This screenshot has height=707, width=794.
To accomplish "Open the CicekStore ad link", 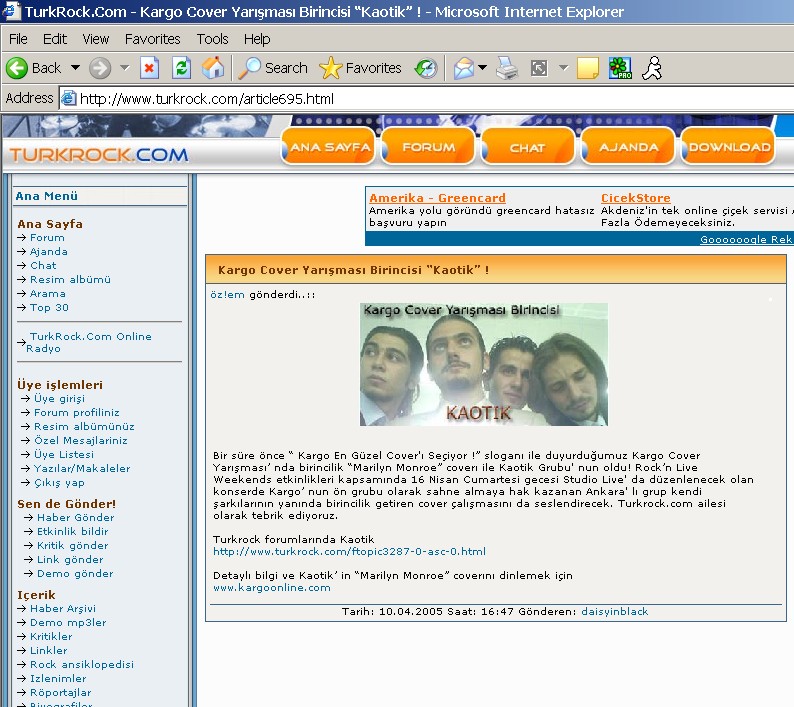I will (636, 198).
